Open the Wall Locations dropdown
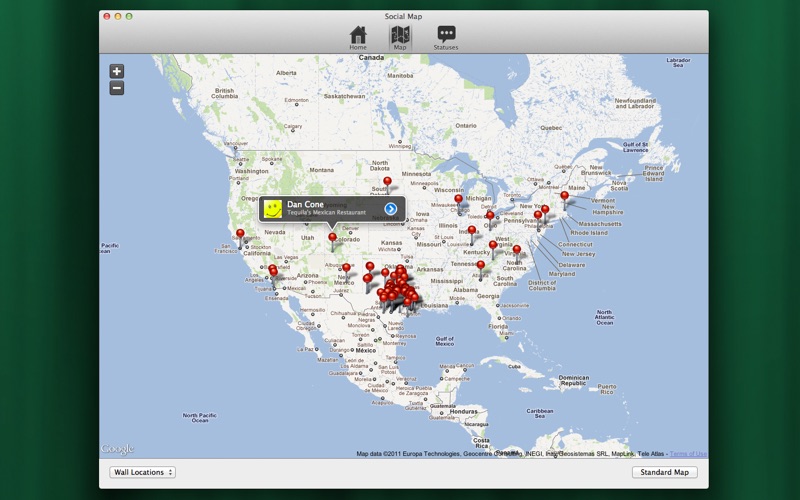Viewport: 800px width, 500px height. [x=142, y=472]
